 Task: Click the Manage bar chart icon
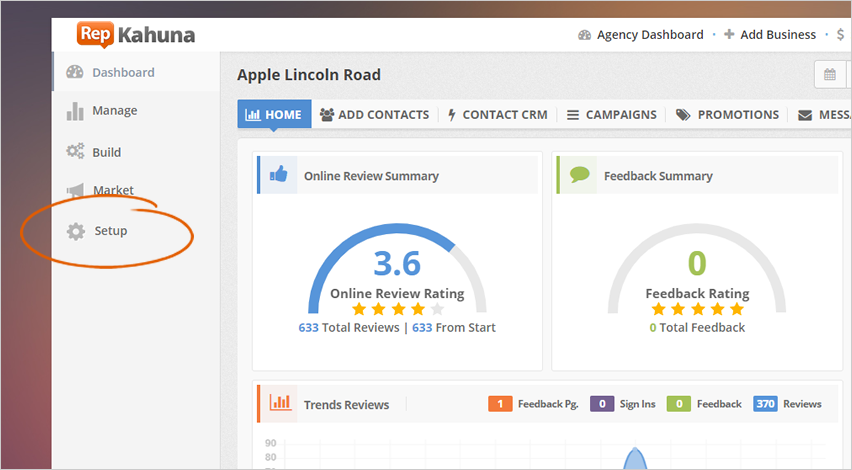[x=75, y=111]
